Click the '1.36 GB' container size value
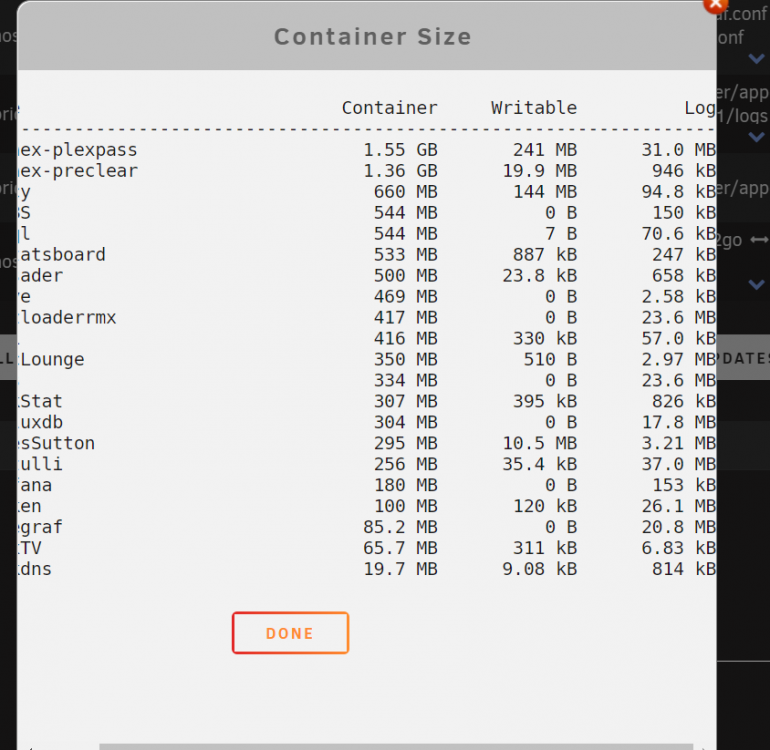This screenshot has width=770, height=750. tap(400, 171)
